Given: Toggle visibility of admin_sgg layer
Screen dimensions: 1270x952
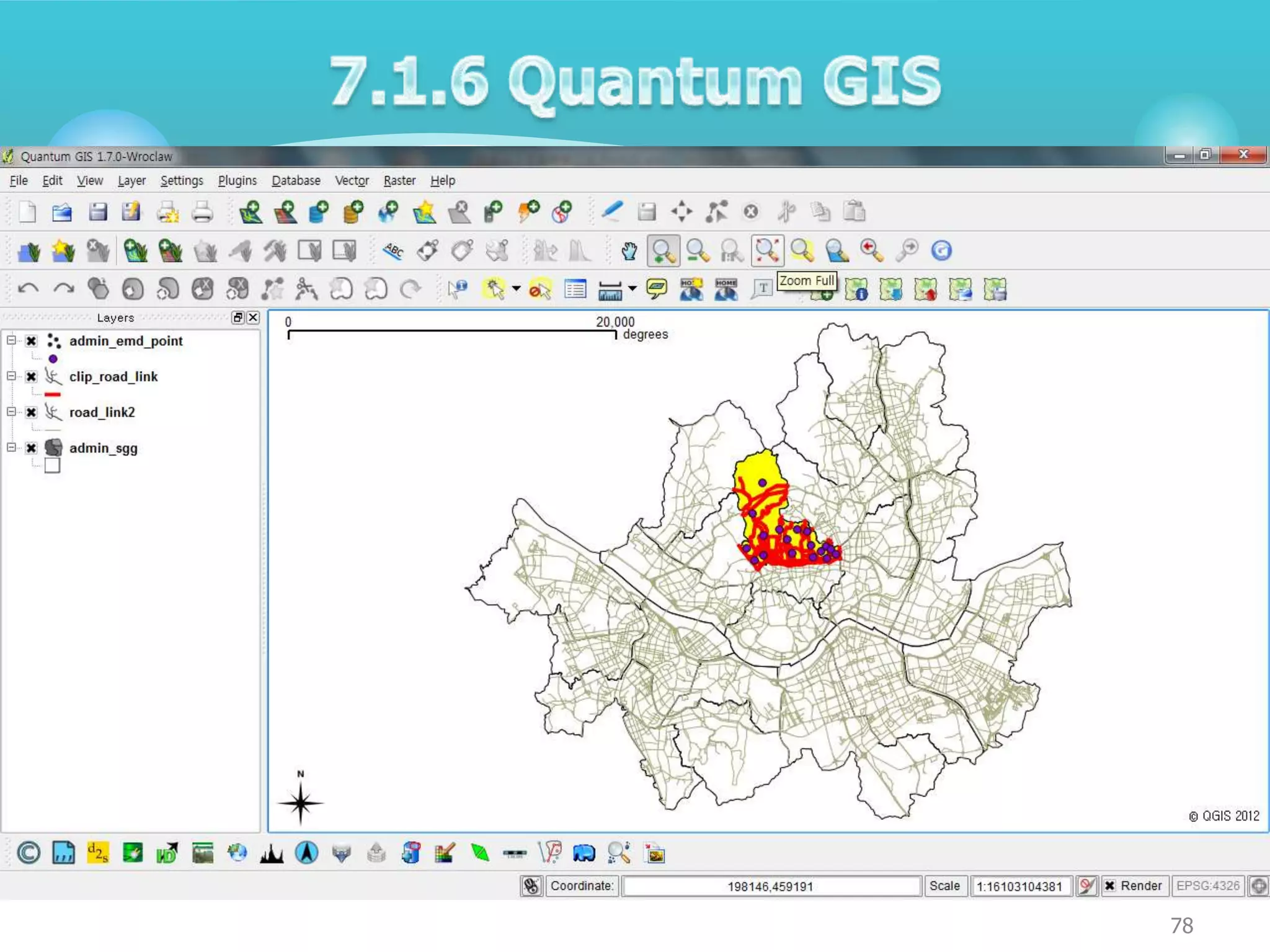Looking at the screenshot, I should (x=31, y=448).
